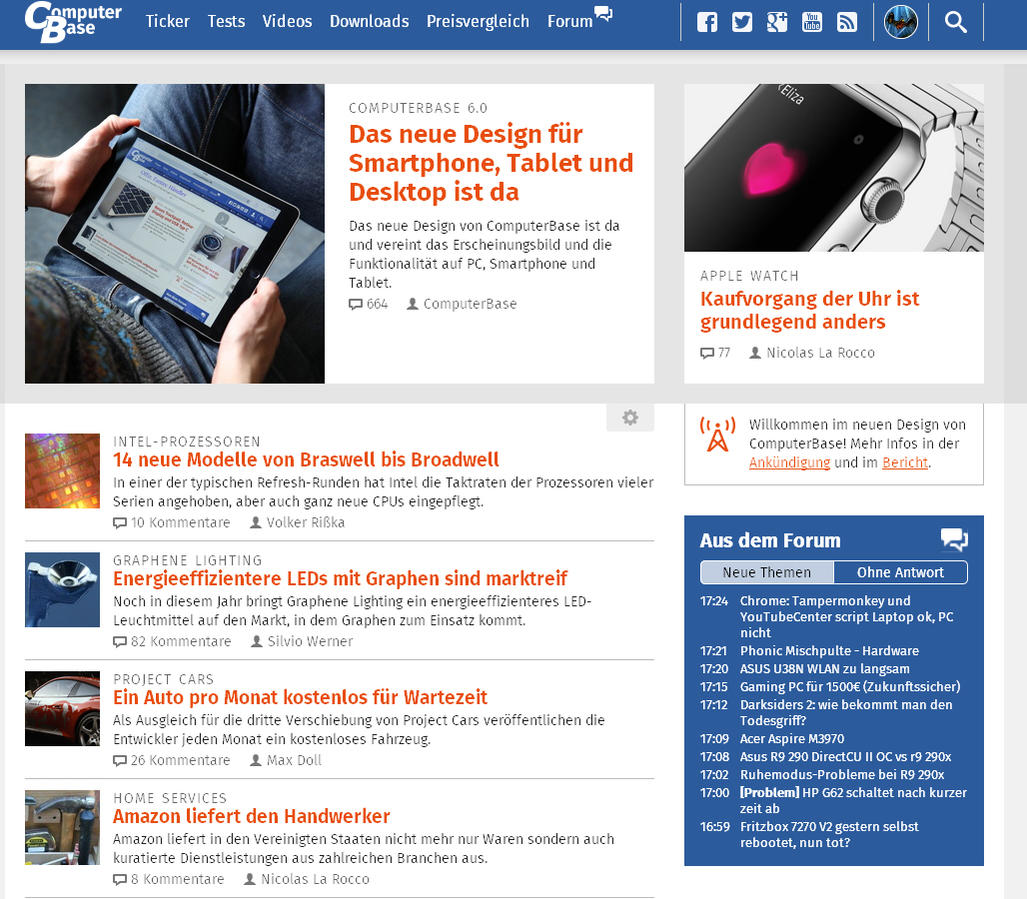Open the Preisvergleich menu item
Image resolution: width=1027 pixels, height=899 pixels.
coord(477,22)
